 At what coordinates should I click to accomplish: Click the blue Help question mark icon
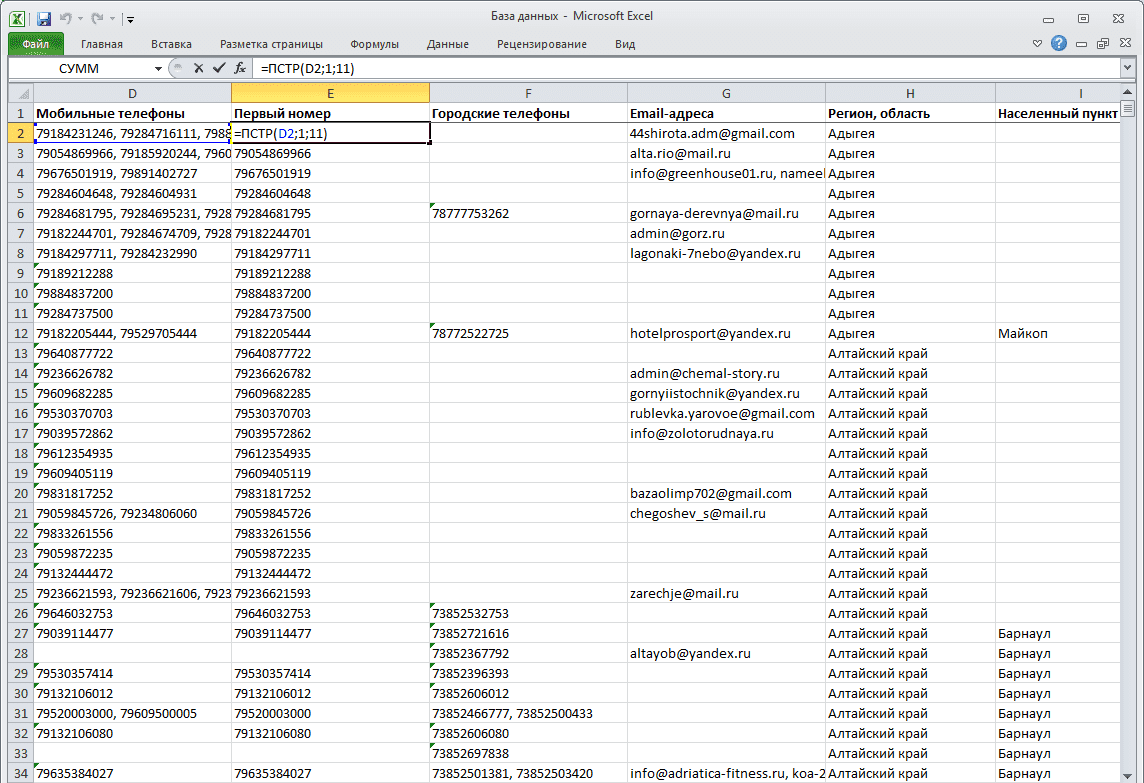(1059, 43)
